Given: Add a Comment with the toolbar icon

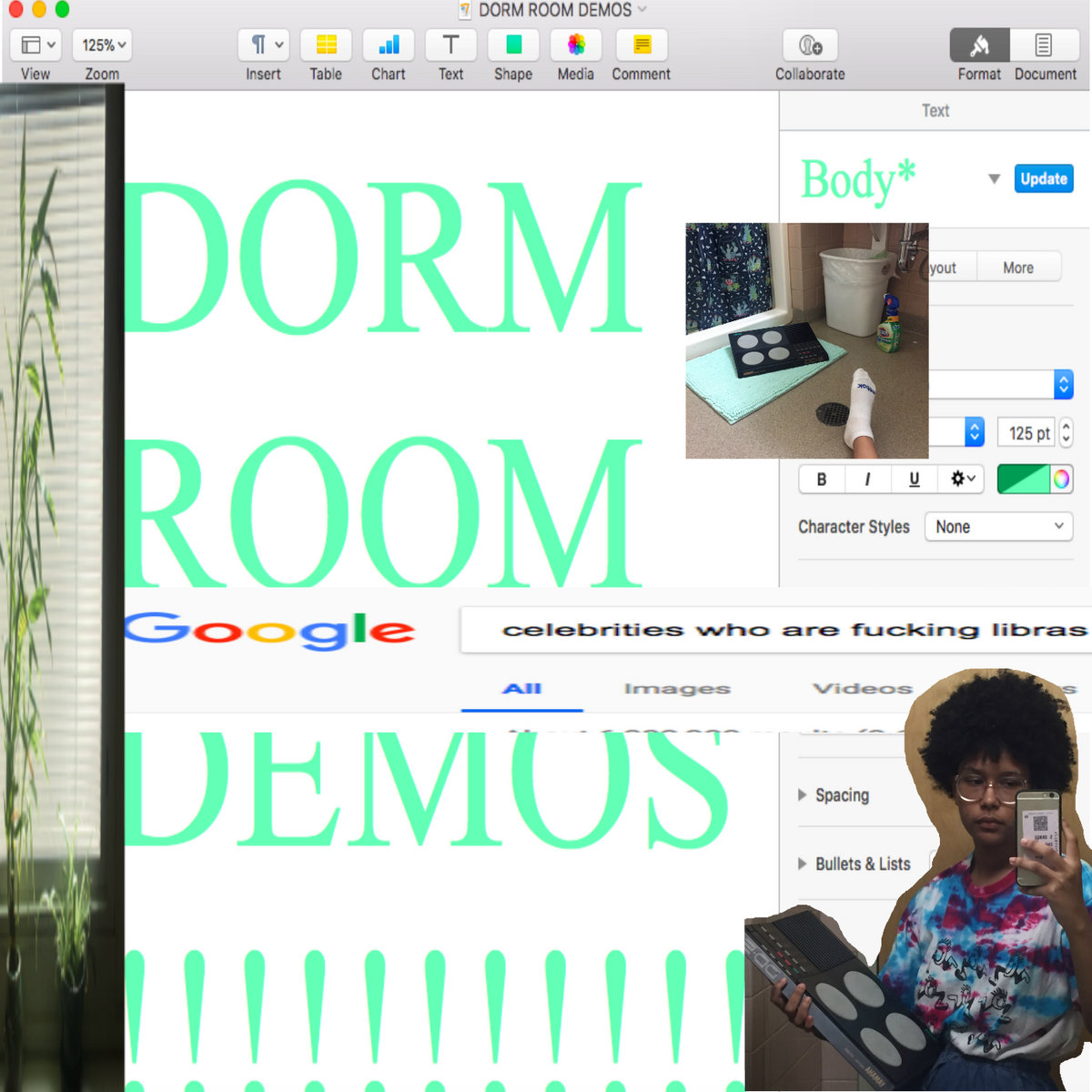Looking at the screenshot, I should (642, 45).
